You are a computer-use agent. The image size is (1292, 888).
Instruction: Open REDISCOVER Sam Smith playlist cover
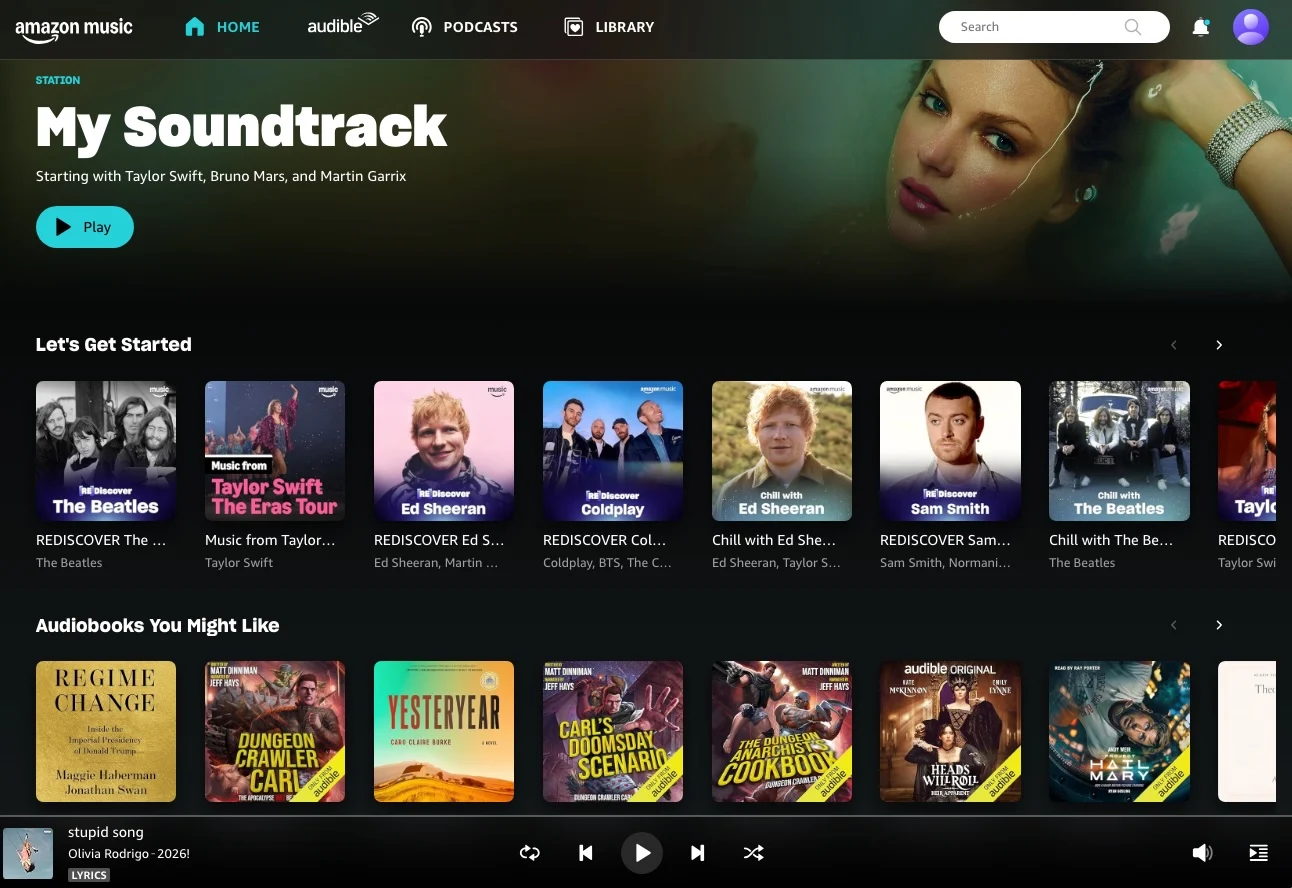coord(950,451)
